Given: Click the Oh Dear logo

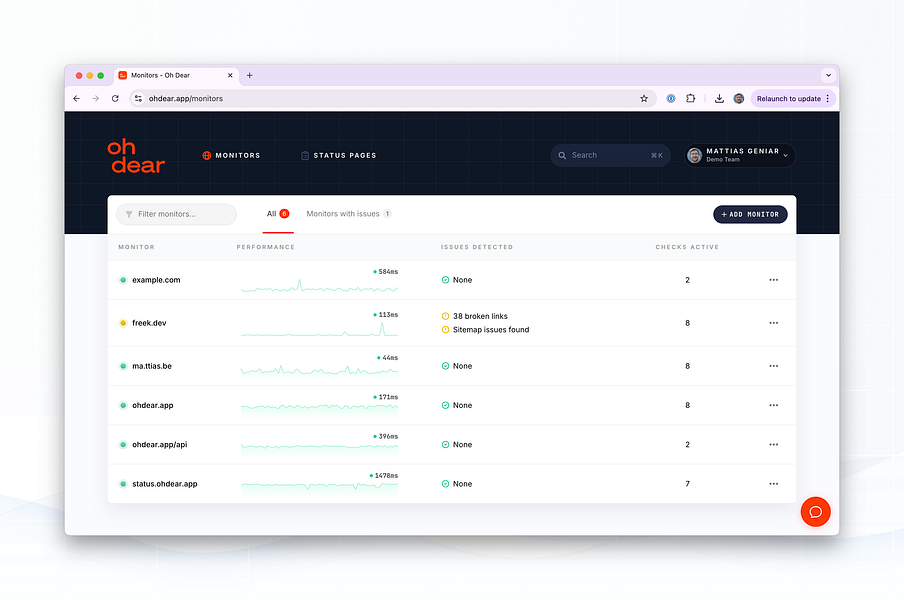Looking at the screenshot, I should click(x=136, y=156).
